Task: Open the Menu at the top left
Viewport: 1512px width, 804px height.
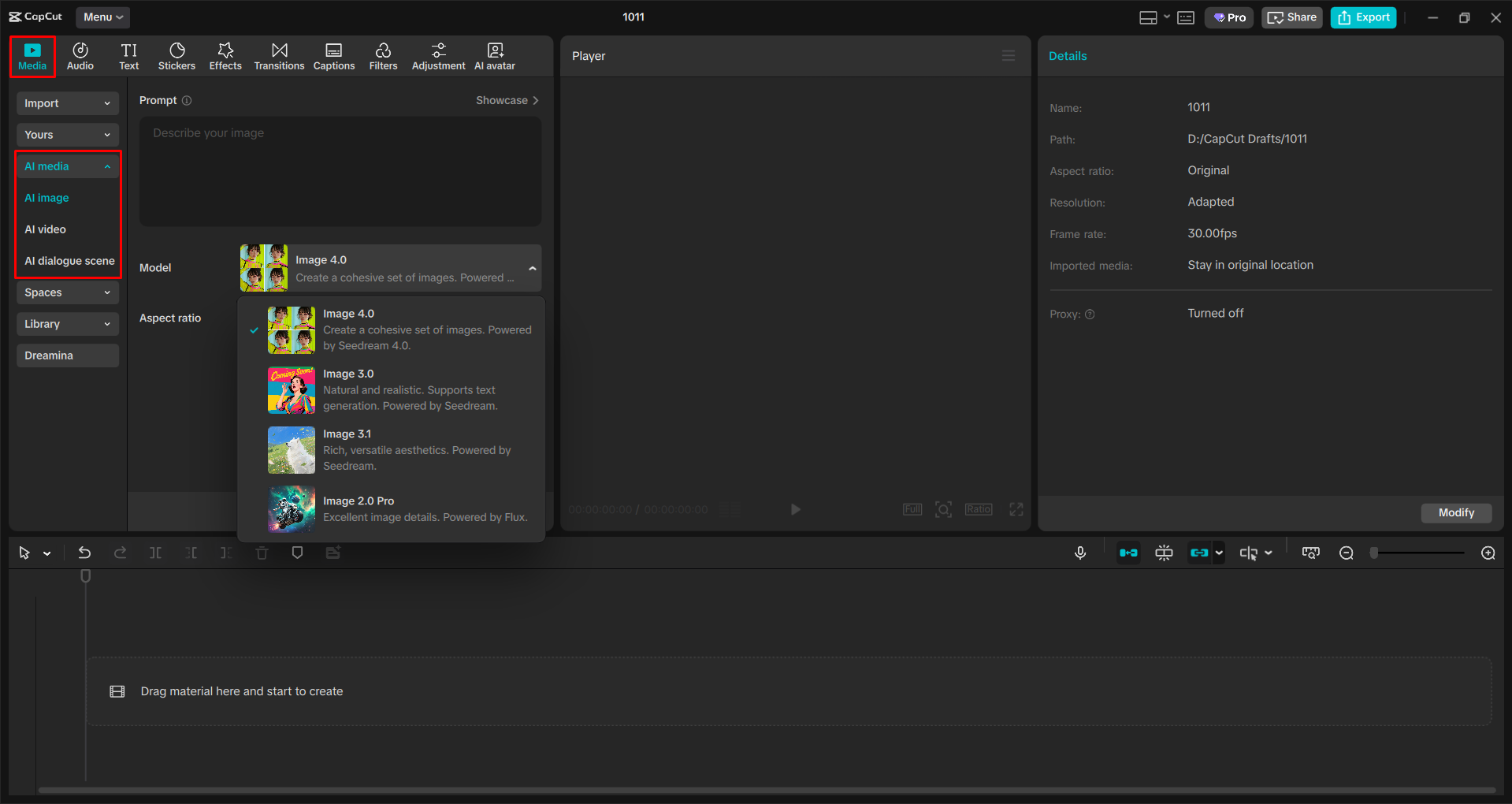Action: point(102,17)
